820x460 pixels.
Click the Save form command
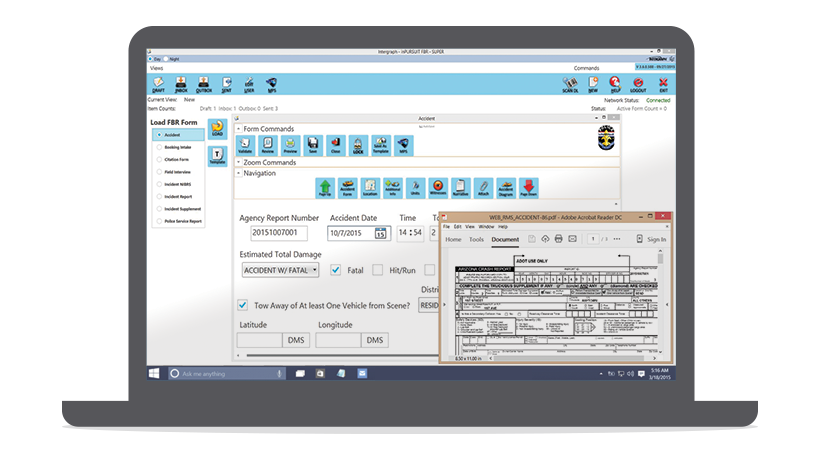pos(313,145)
